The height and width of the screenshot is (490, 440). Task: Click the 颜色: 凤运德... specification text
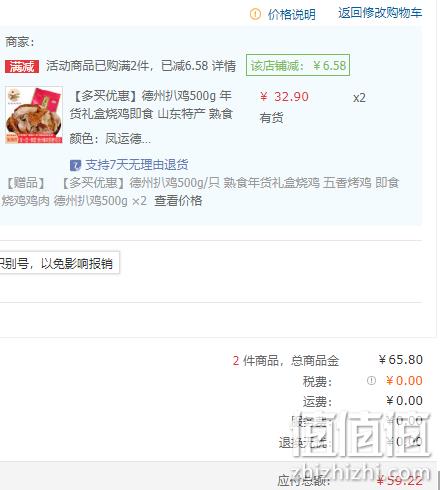tap(110, 138)
